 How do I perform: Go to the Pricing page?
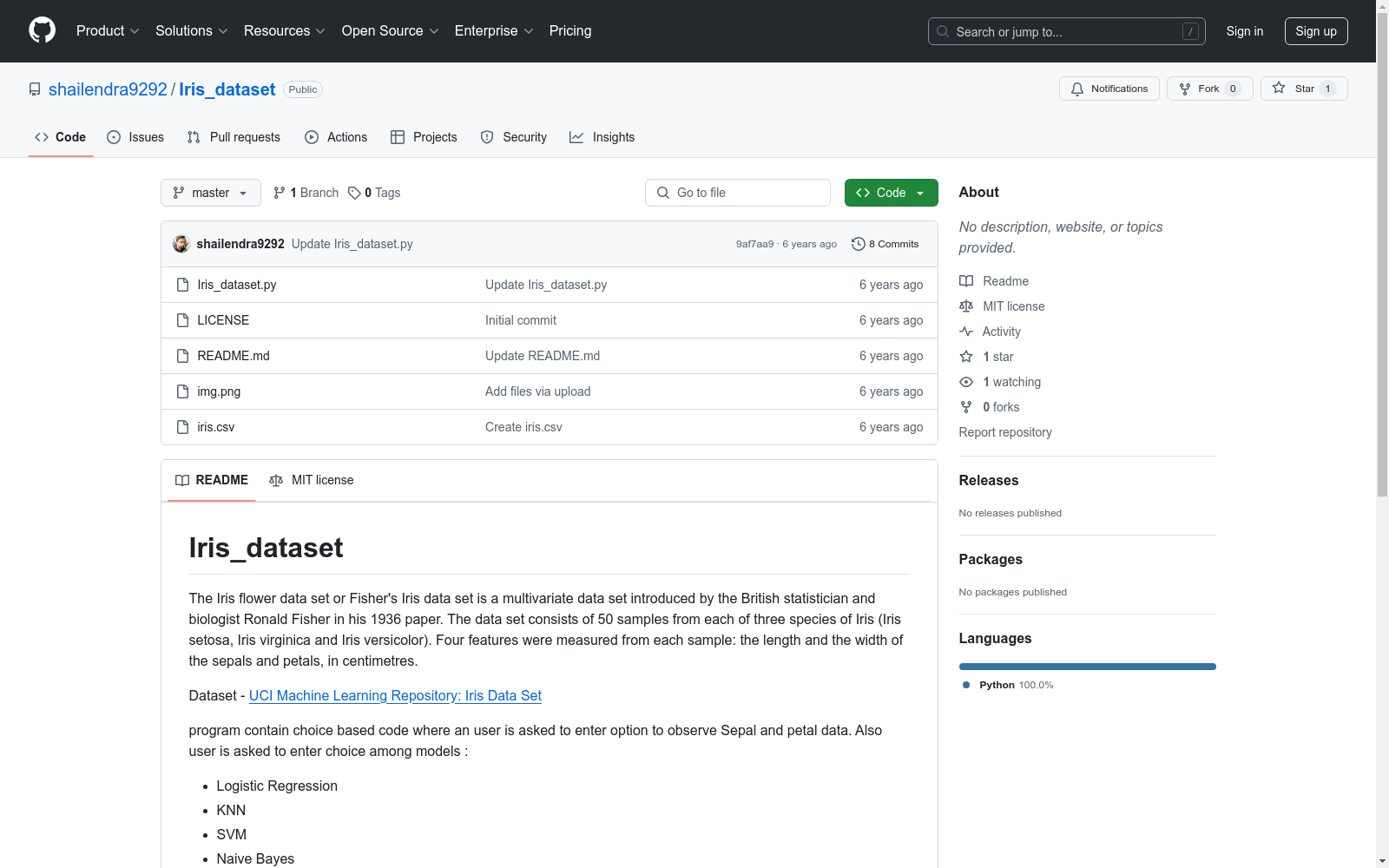570,31
